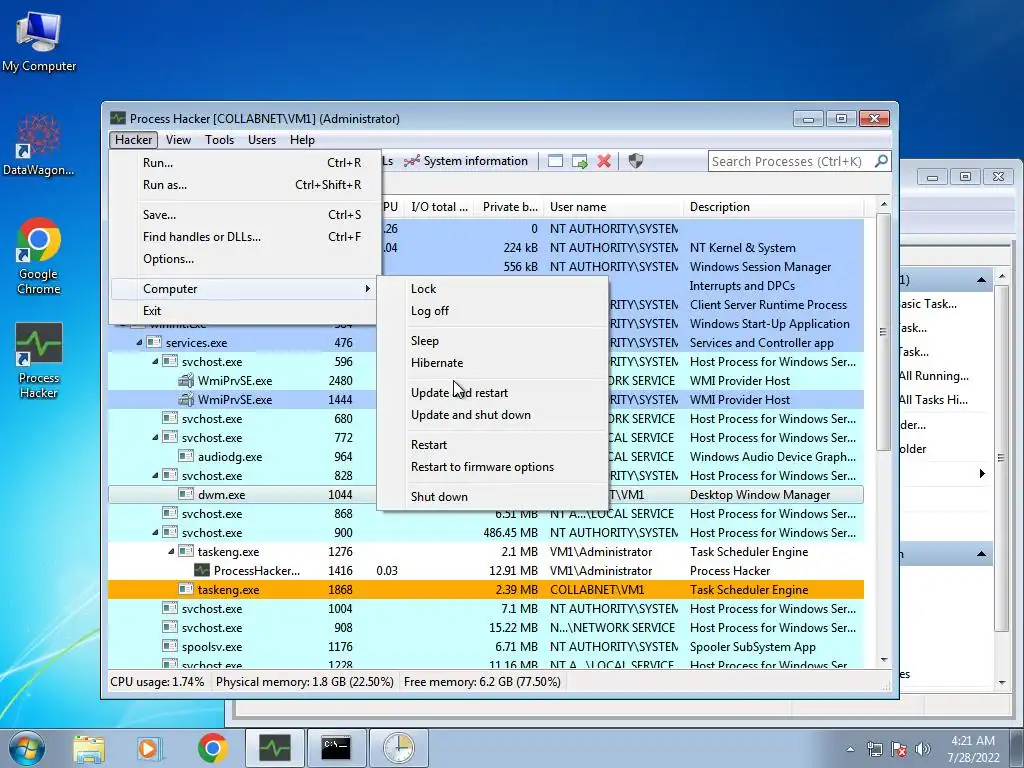Collapse svchost.exe PID 900 node
Image resolution: width=1024 pixels, height=768 pixels.
(x=155, y=532)
